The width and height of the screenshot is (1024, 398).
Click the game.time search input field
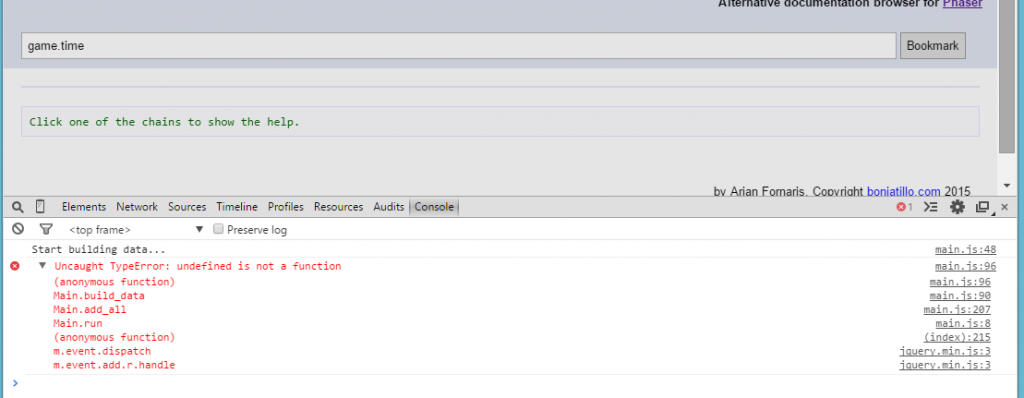[458, 46]
